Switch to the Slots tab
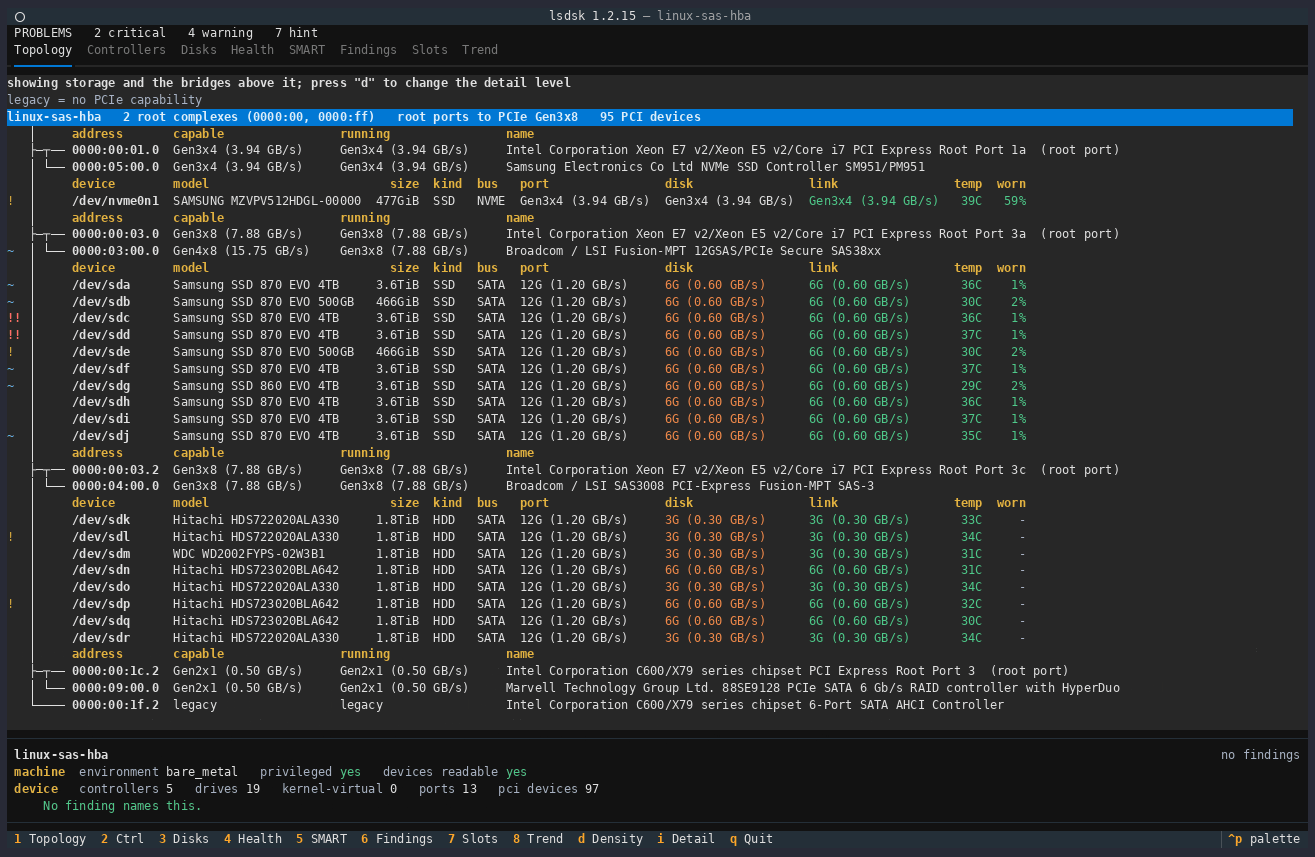 (x=430, y=50)
